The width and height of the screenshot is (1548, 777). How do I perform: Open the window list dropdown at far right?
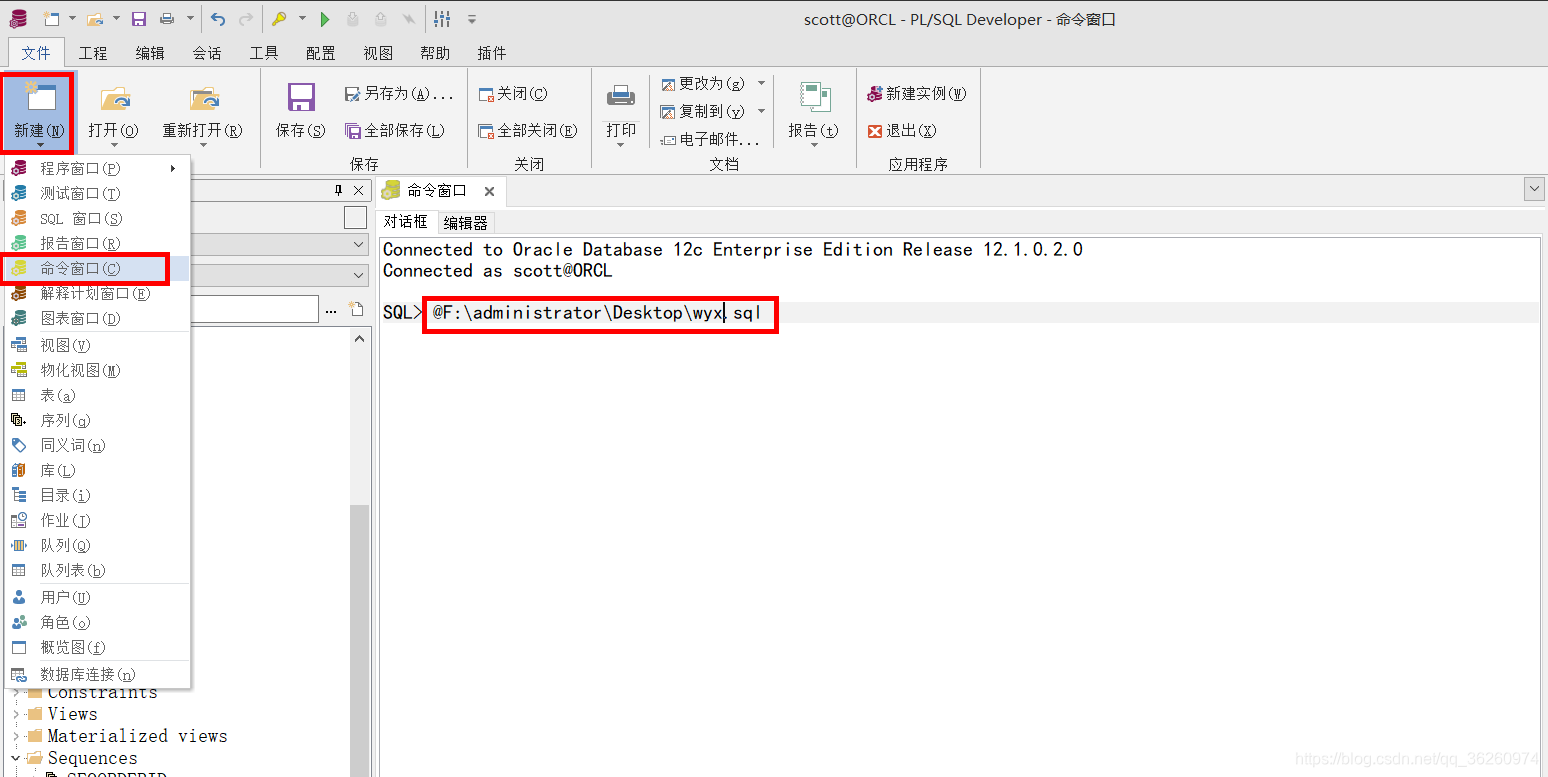tap(1534, 189)
